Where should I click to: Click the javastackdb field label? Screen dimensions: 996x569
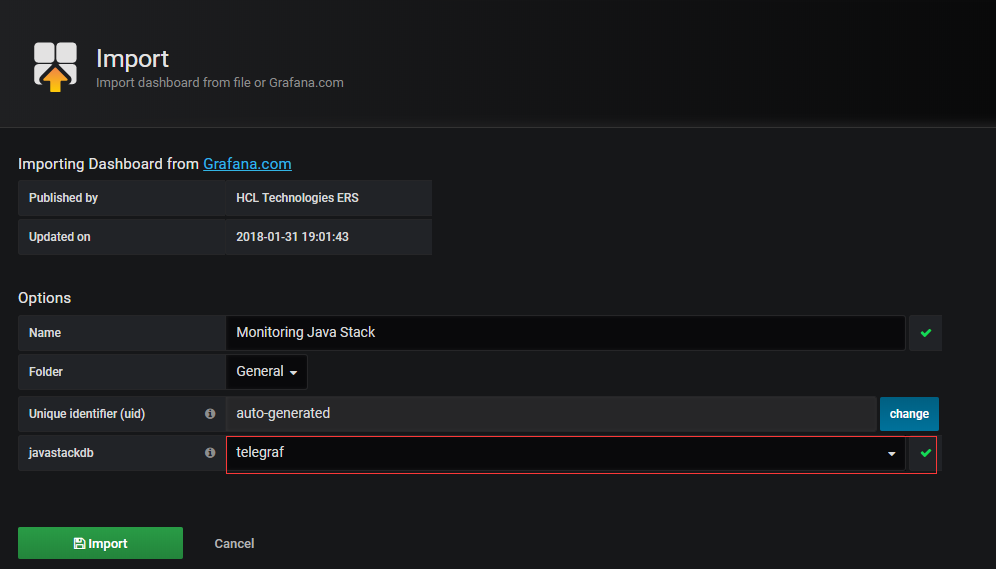pos(64,453)
